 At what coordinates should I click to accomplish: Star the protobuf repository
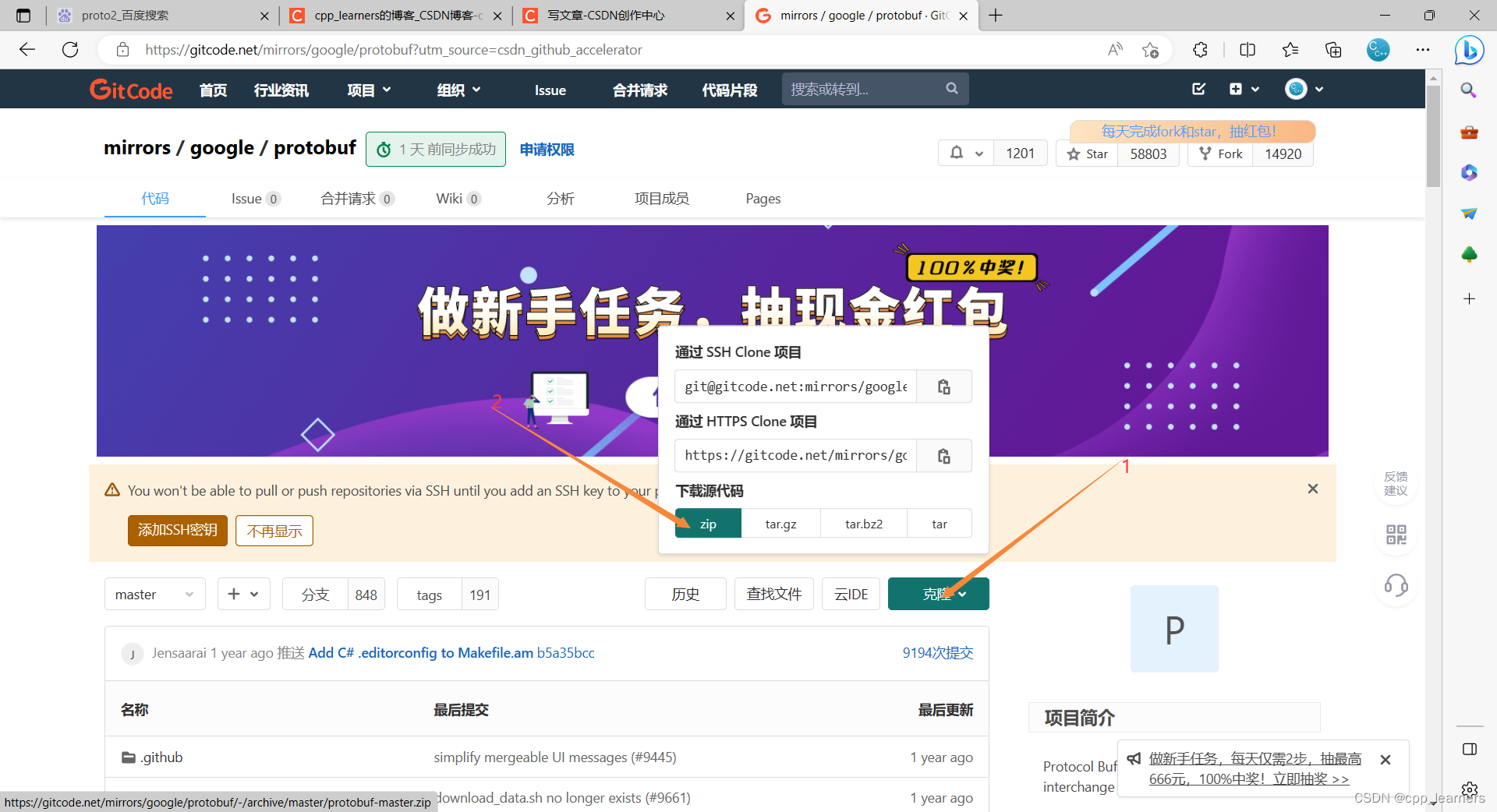pos(1088,154)
